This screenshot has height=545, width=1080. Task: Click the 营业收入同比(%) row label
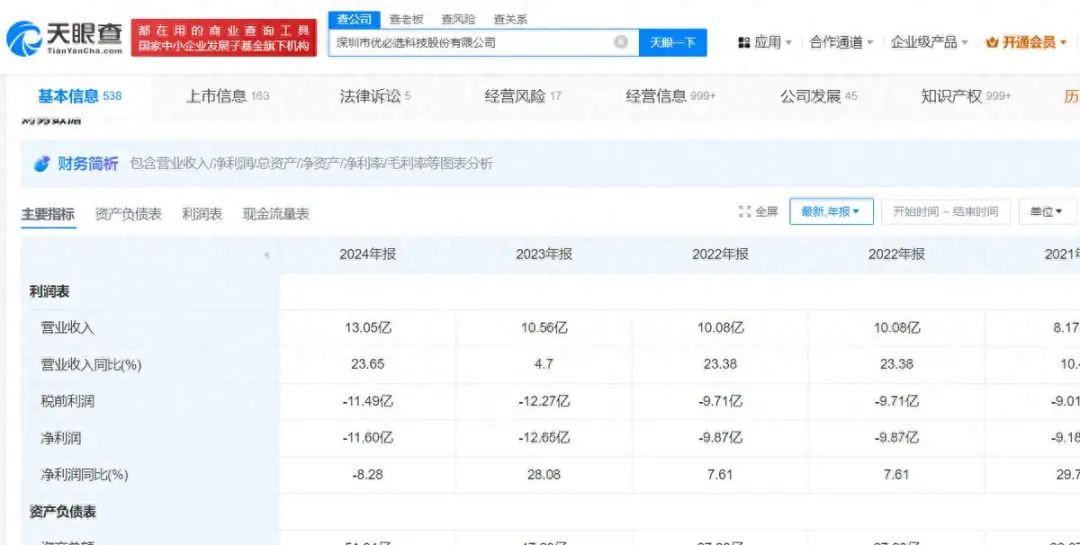coord(91,364)
